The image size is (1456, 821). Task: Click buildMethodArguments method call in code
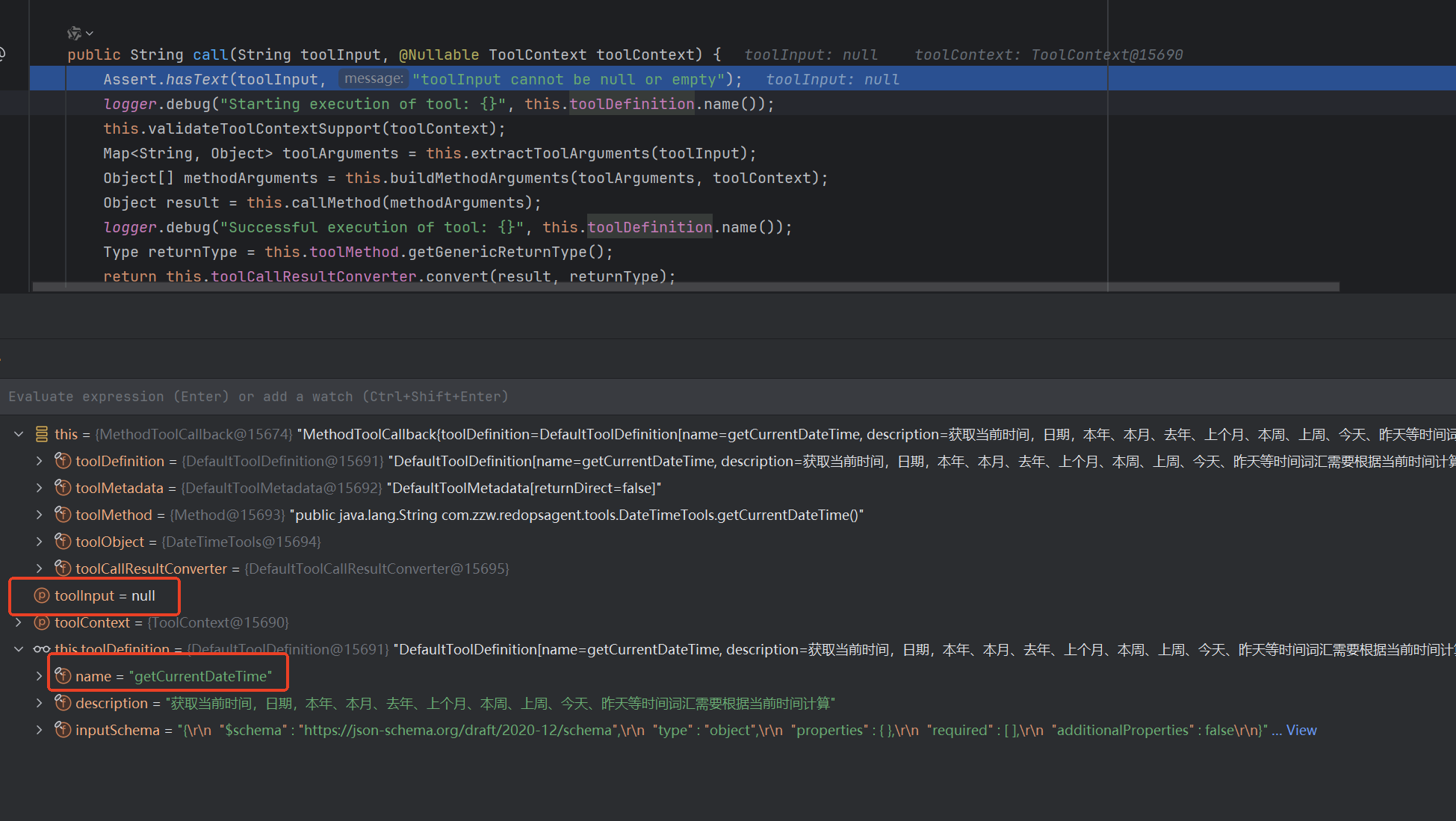[x=480, y=178]
